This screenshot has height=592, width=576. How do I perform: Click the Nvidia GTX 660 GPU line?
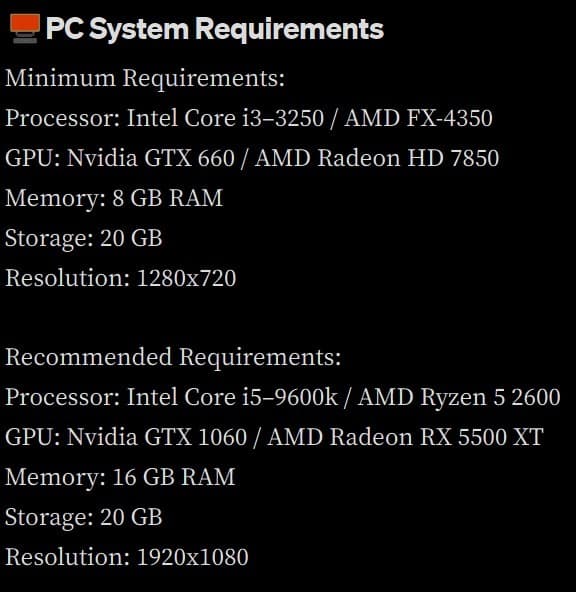pyautogui.click(x=252, y=158)
